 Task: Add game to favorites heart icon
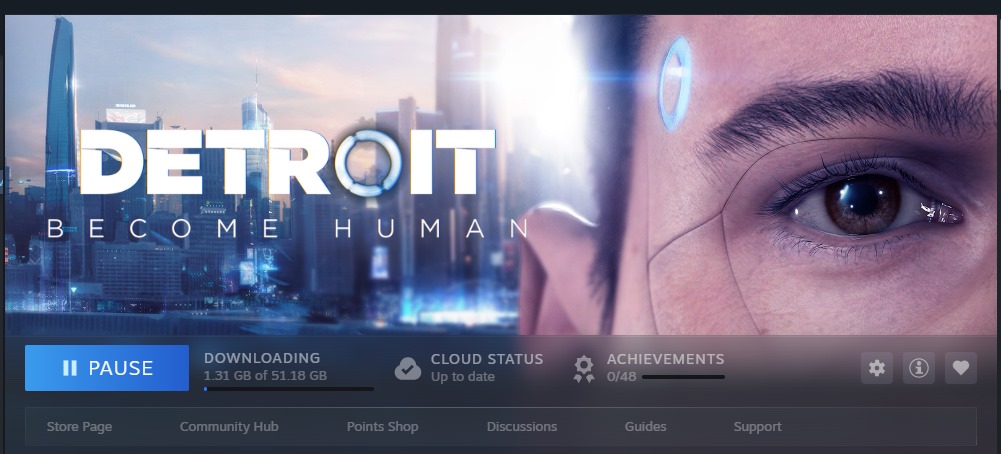tap(961, 368)
